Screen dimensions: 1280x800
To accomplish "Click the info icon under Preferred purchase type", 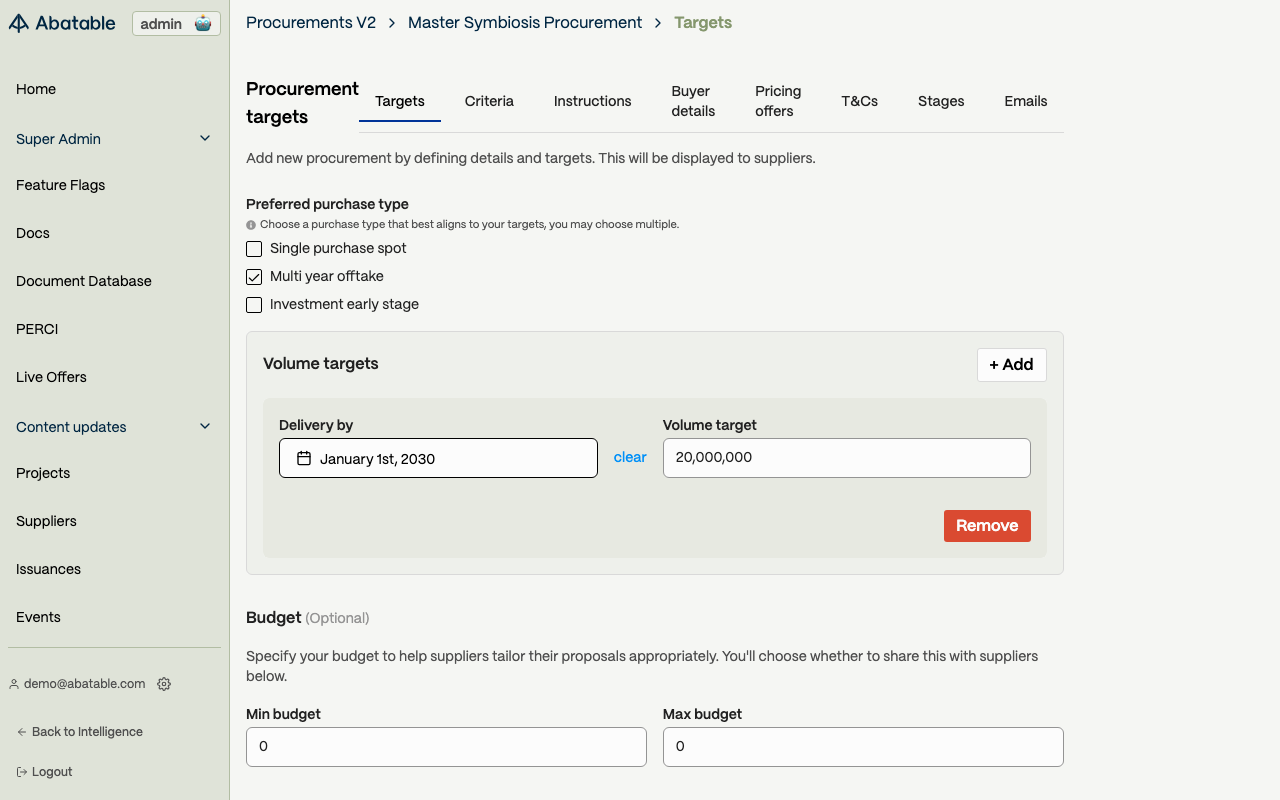I will (x=251, y=225).
